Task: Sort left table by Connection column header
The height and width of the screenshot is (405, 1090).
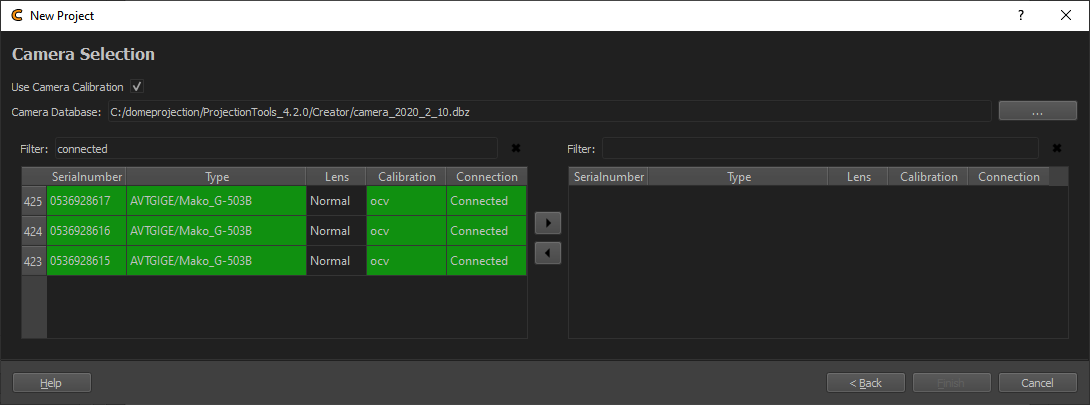Action: point(486,177)
